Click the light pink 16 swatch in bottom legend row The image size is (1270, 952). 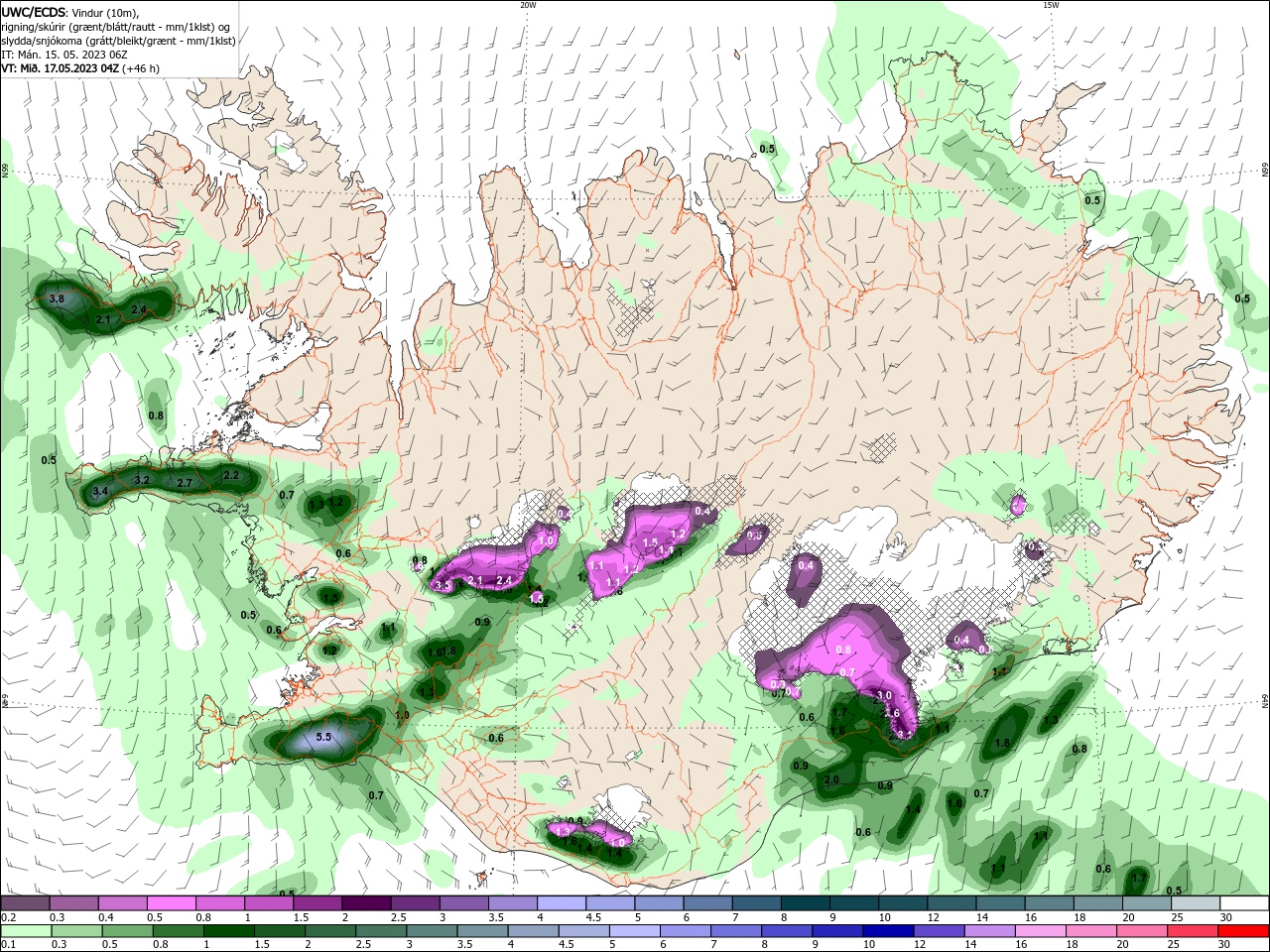coord(1040,931)
